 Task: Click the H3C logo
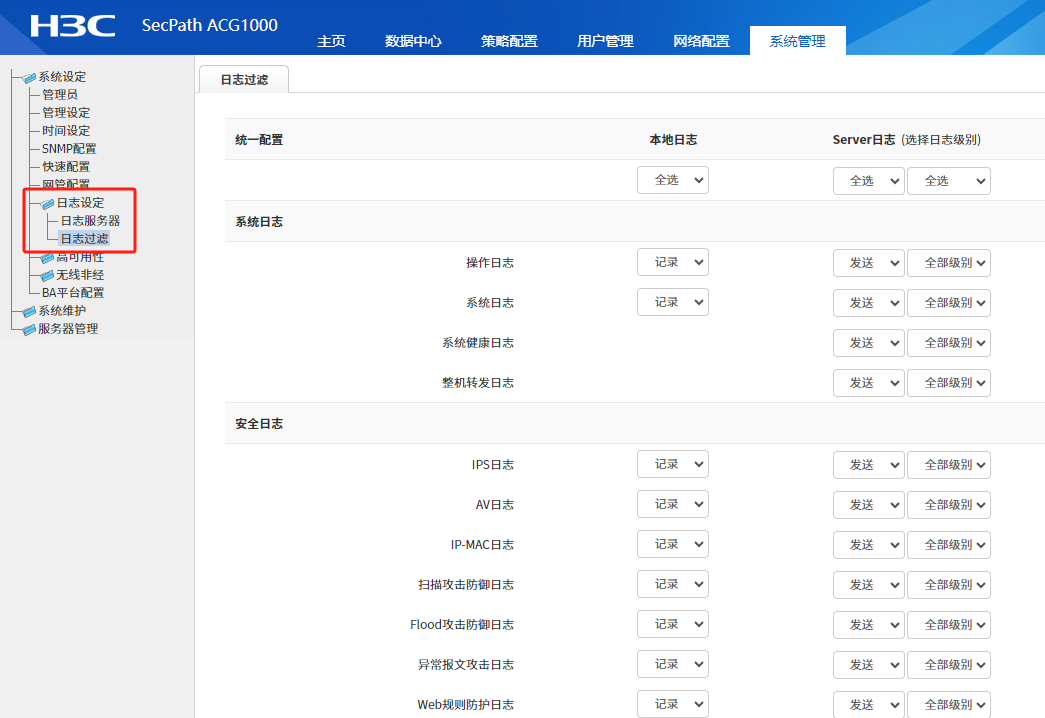72,26
